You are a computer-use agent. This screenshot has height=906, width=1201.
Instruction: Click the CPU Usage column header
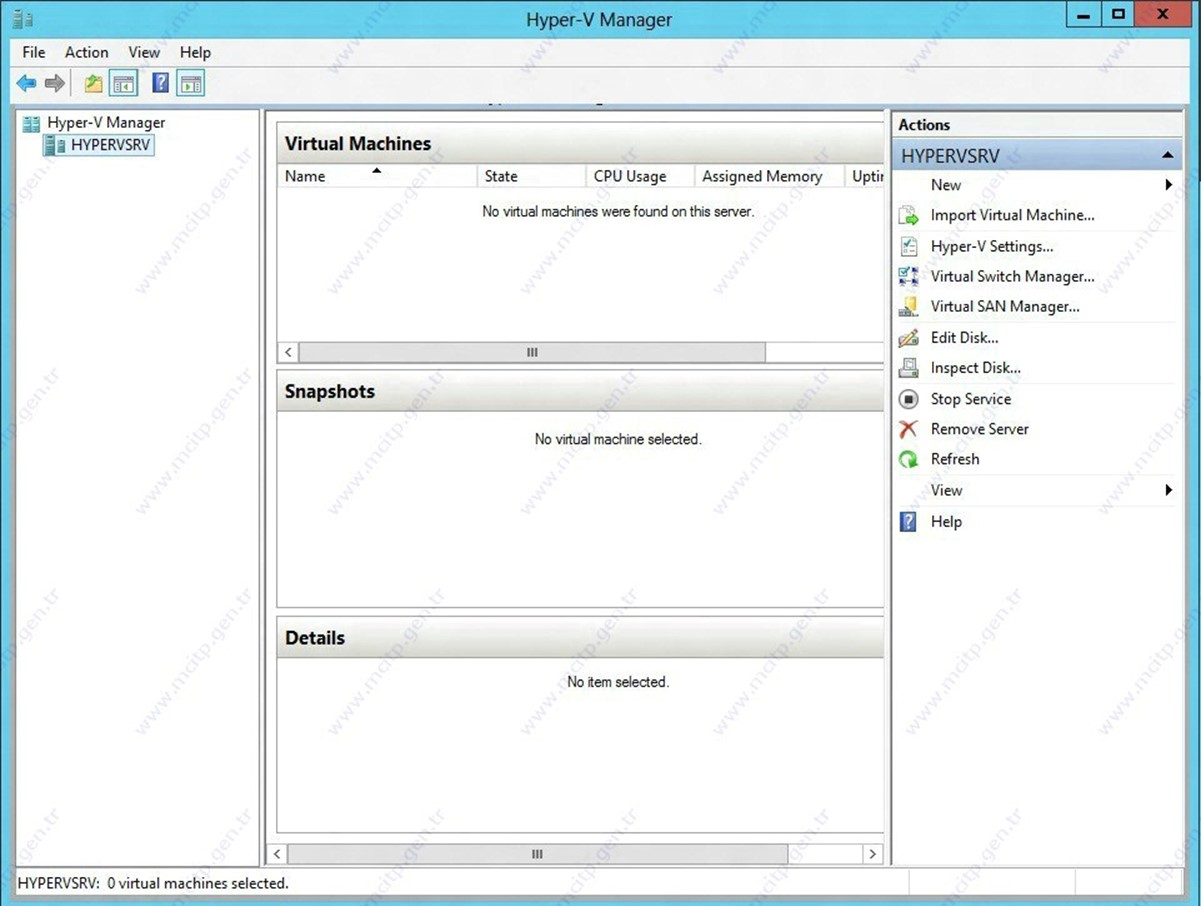pyautogui.click(x=641, y=176)
